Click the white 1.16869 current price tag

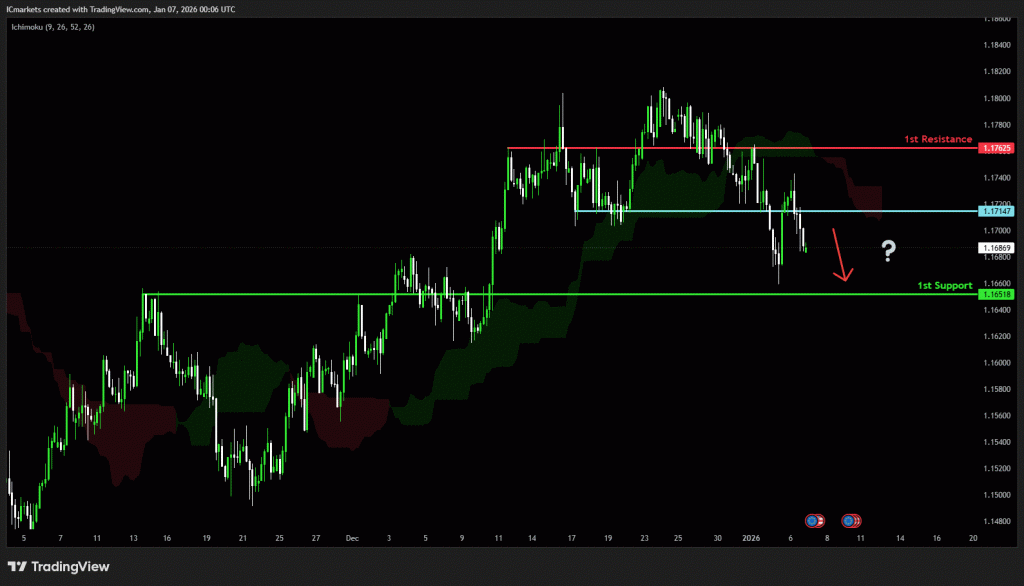tap(997, 247)
